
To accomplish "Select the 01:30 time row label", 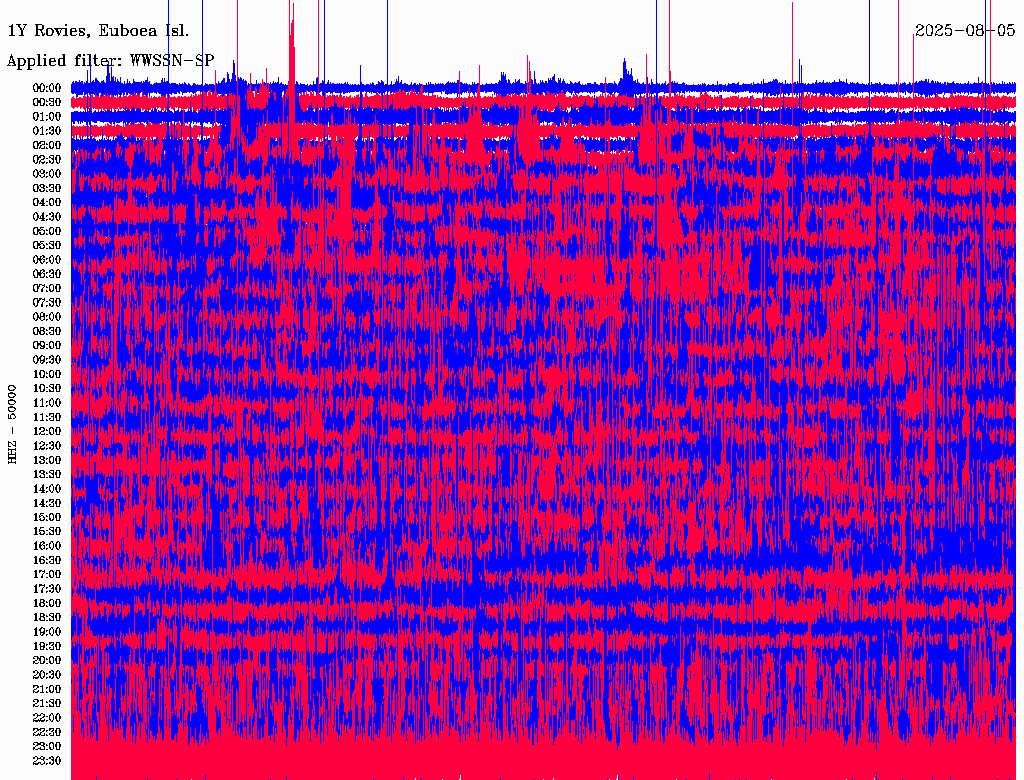I will 46,131.
